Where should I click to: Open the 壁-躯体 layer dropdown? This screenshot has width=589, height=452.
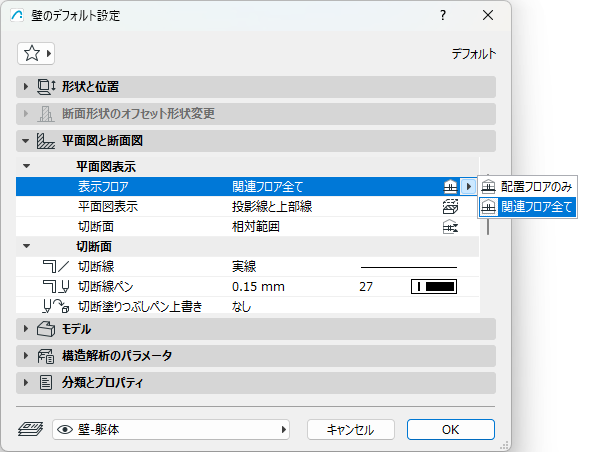171,429
